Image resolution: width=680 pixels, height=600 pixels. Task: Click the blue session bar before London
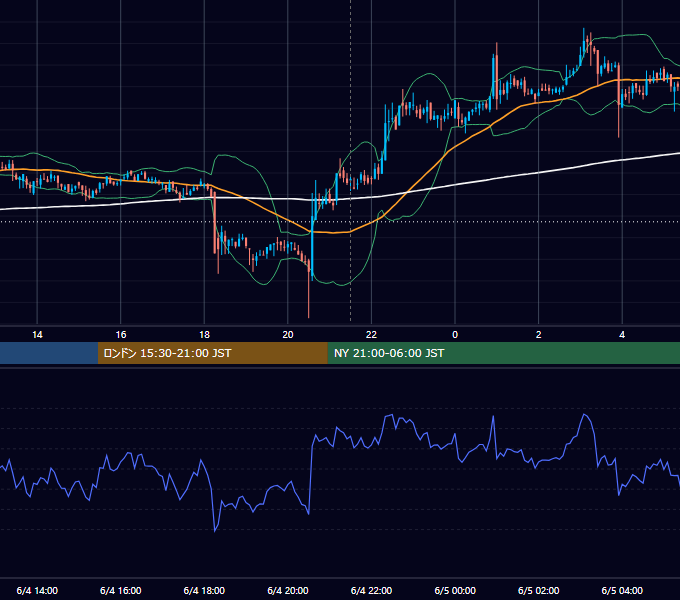tap(49, 353)
